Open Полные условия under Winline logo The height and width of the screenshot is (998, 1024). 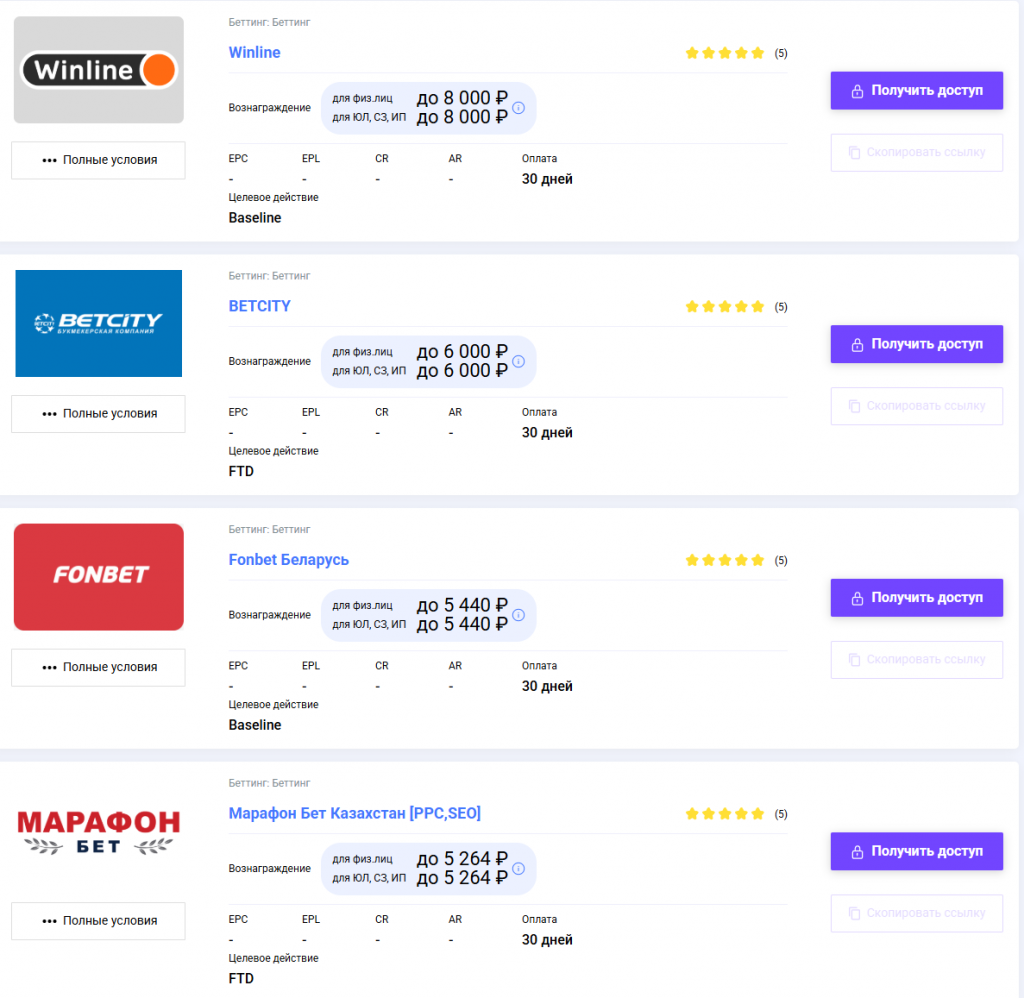tap(97, 160)
